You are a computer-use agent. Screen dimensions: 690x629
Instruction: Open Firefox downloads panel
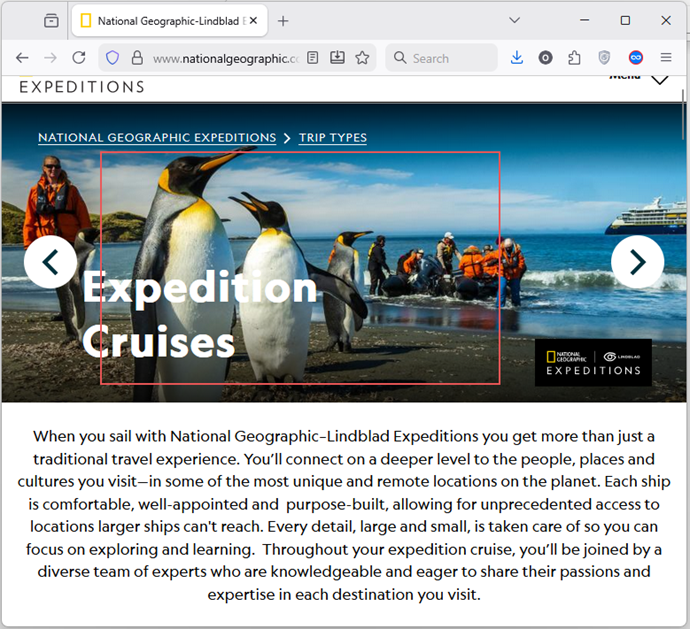517,58
